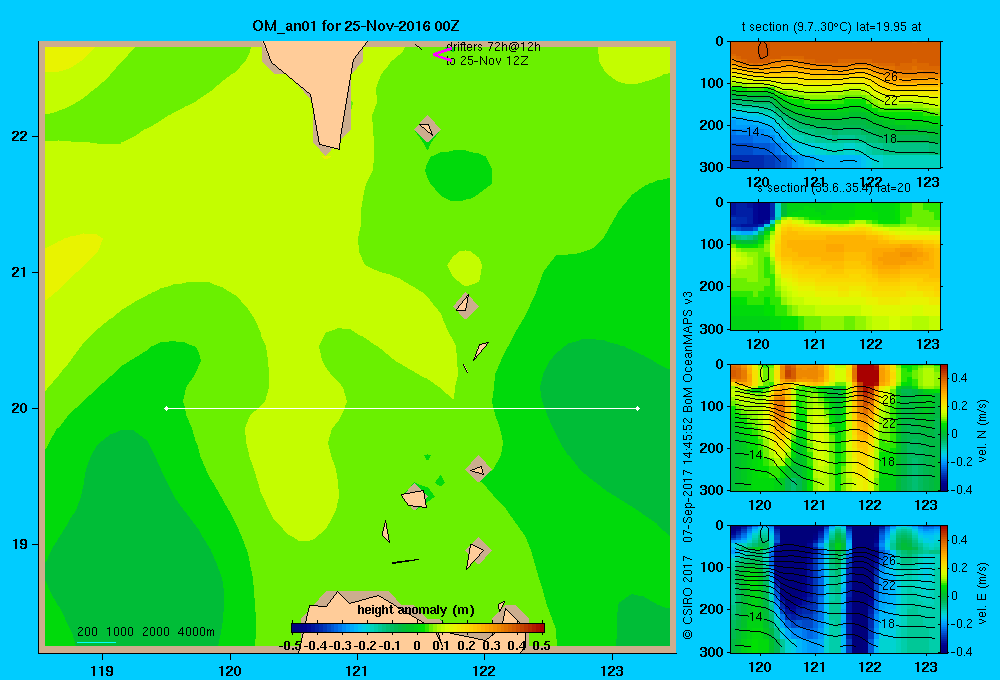Click the "vel. E (m/s)" axis label
1000x680 pixels.
tap(983, 593)
